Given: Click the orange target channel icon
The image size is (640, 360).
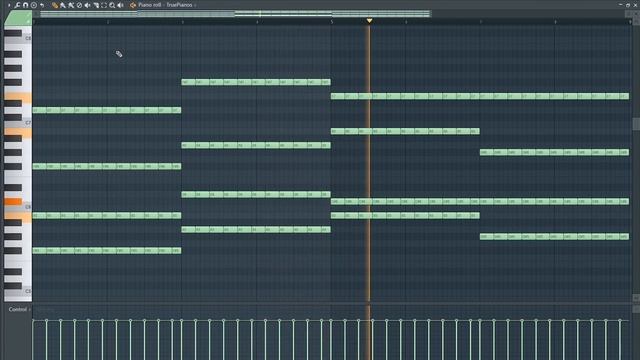Looking at the screenshot, I should [133, 5].
